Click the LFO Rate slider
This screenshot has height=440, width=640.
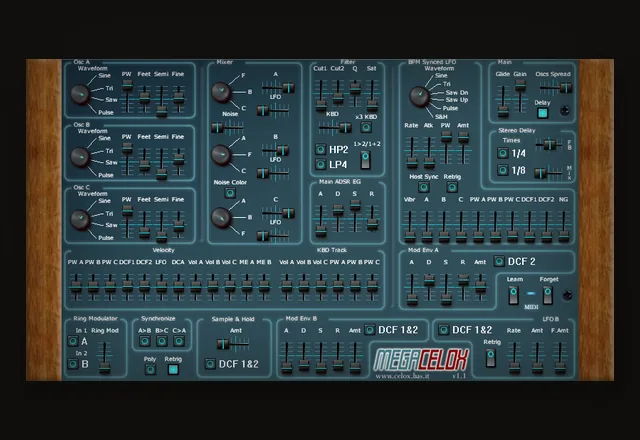pyautogui.click(x=412, y=152)
